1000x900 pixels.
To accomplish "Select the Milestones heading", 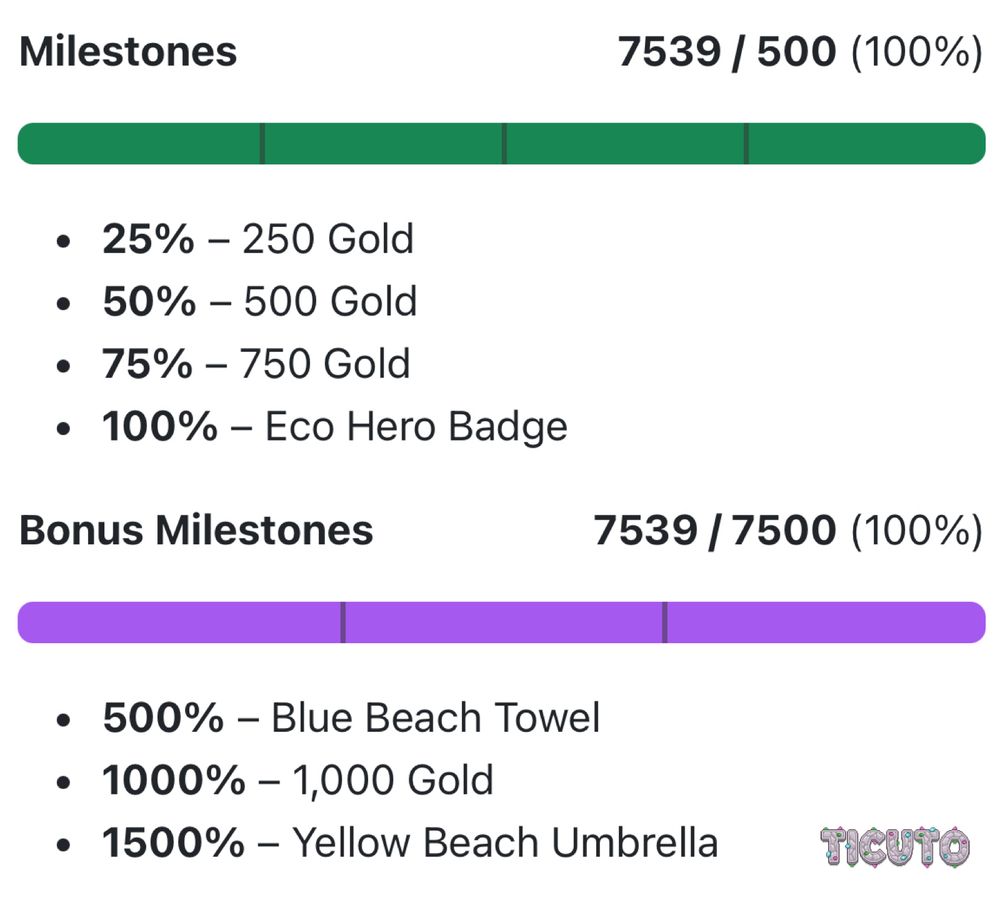I will point(128,51).
